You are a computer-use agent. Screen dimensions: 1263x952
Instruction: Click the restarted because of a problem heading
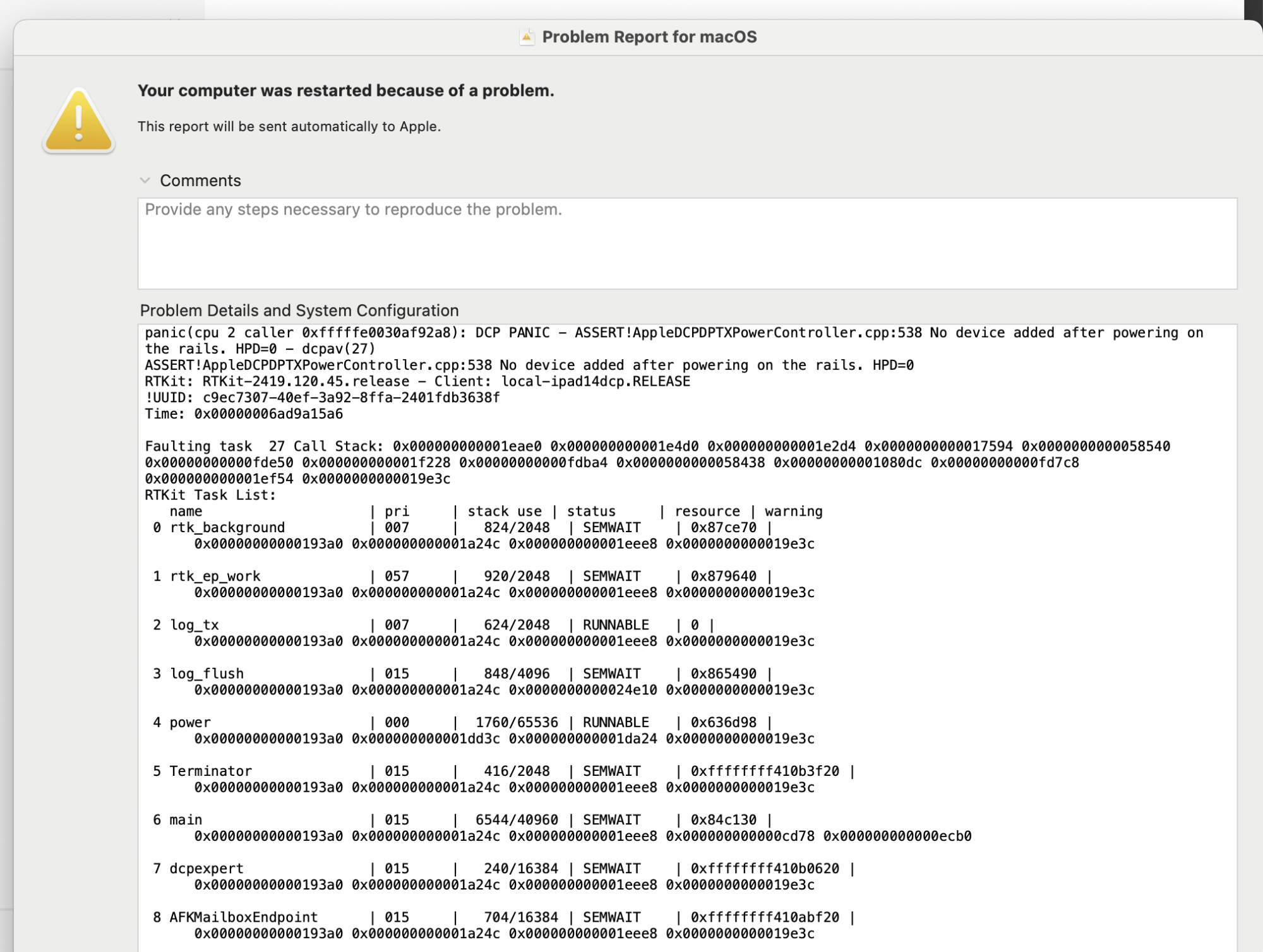coord(345,91)
